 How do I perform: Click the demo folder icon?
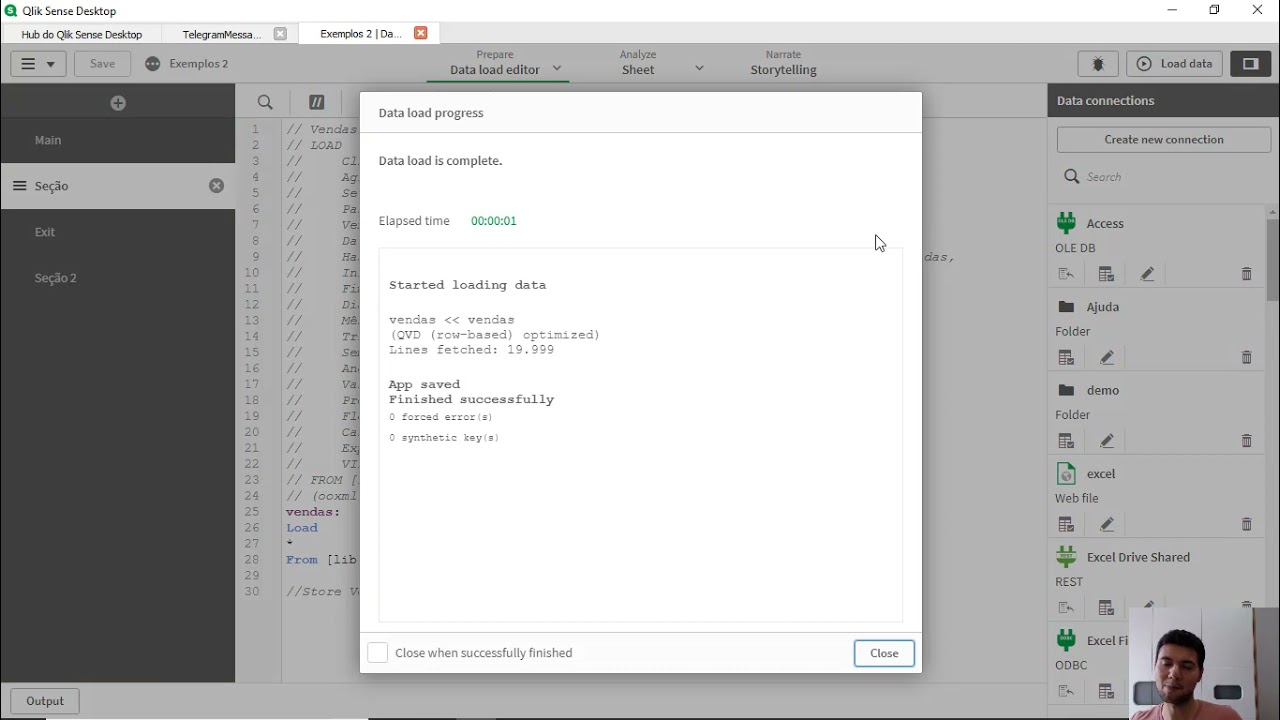tap(1066, 390)
